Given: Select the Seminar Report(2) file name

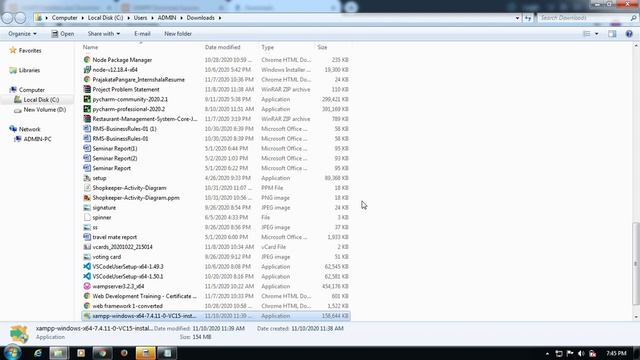Looking at the screenshot, I should click(115, 158).
